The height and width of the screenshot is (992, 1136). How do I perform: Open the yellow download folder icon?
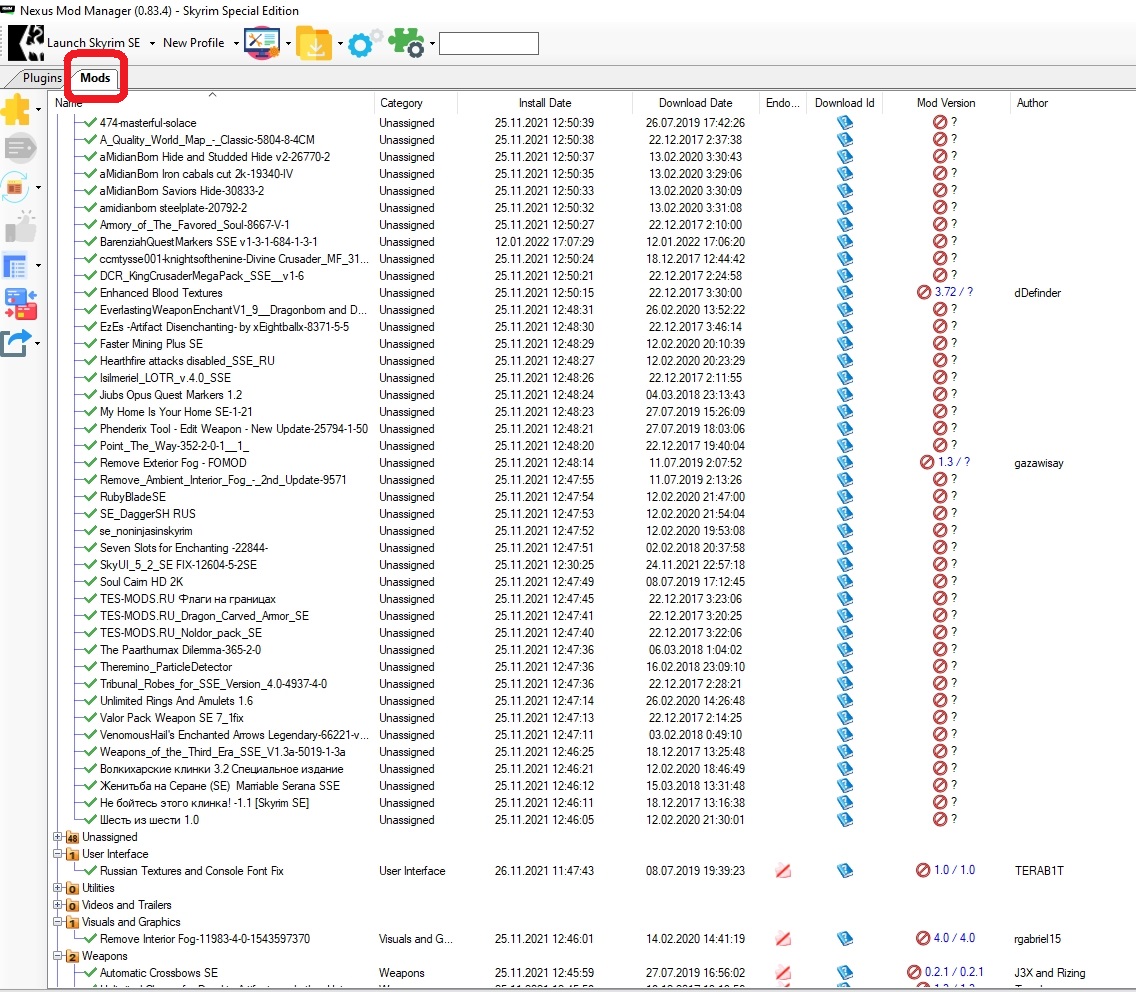coord(314,43)
